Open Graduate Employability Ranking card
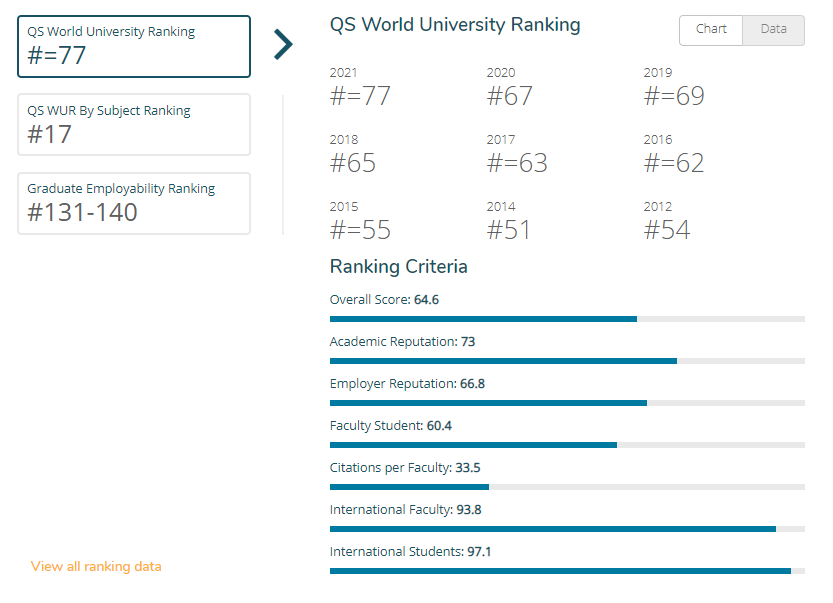The image size is (833, 603). pos(134,203)
